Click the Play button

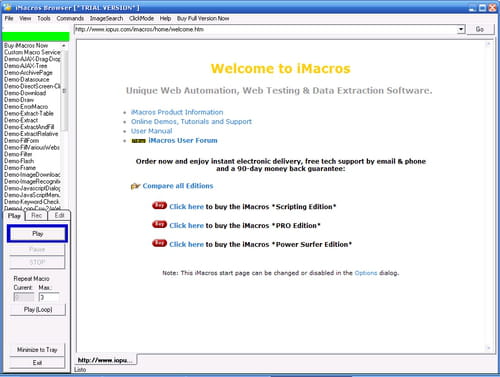[x=38, y=234]
